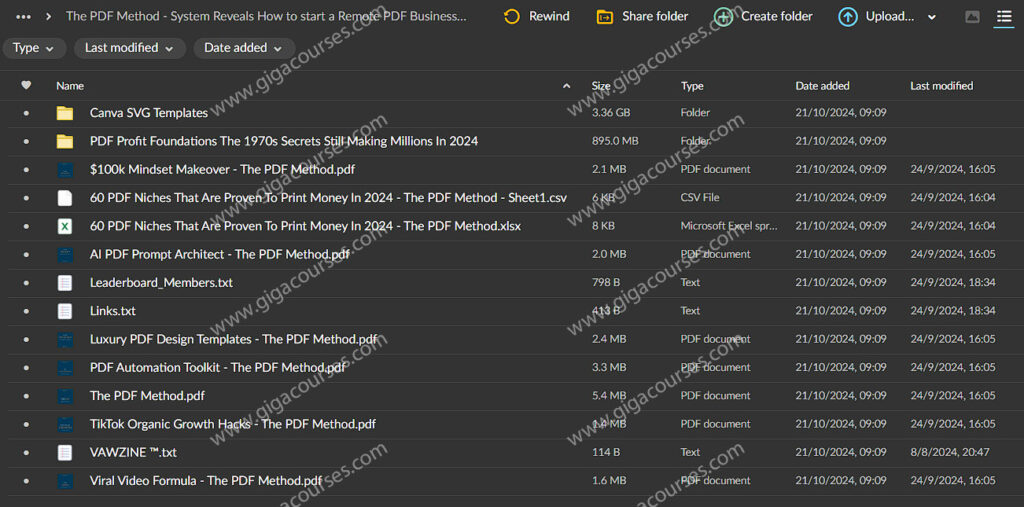
Task: Toggle favourite dot for PDF Profit Foundations folder
Action: pos(26,141)
